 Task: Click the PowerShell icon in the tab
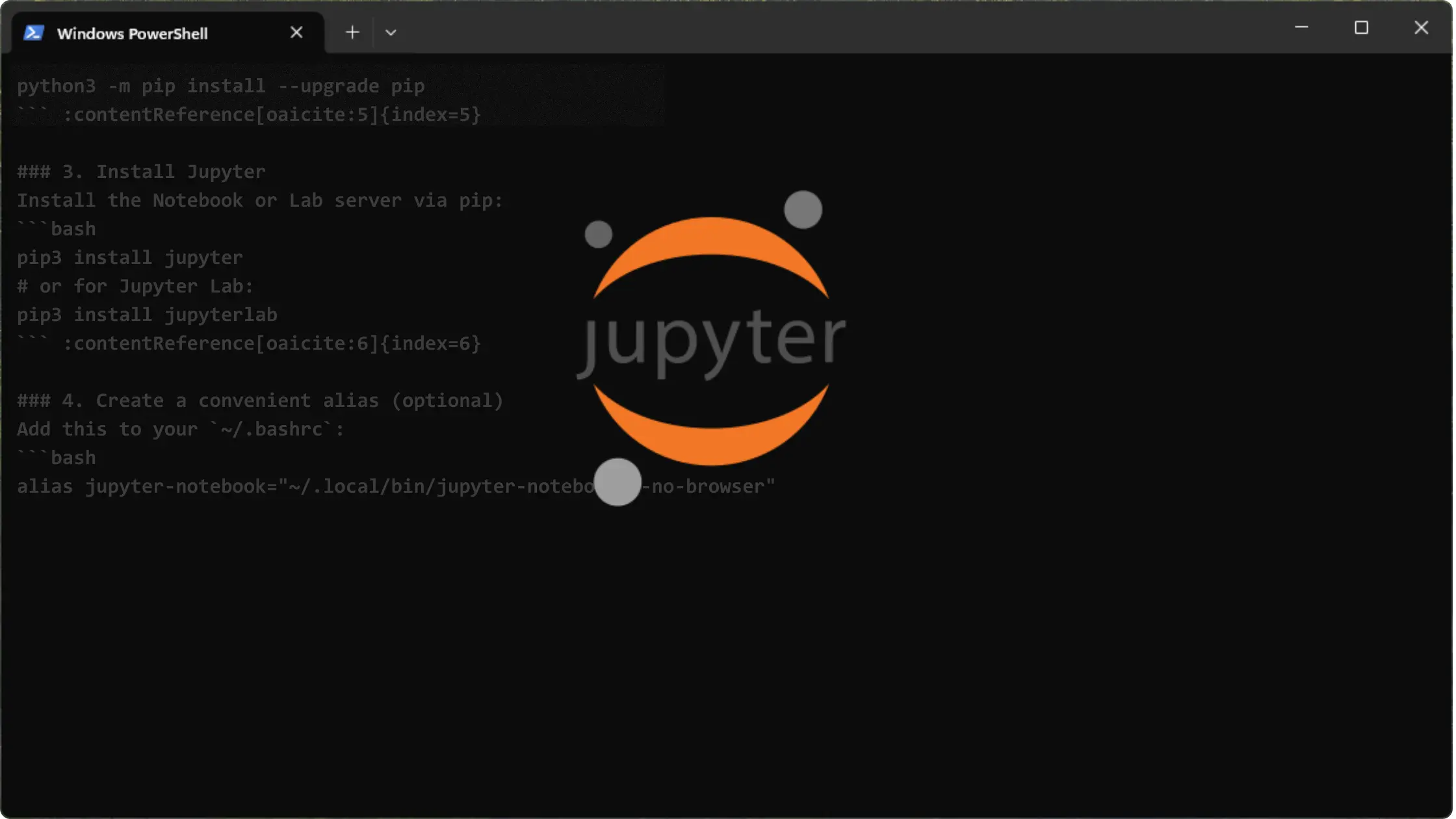pyautogui.click(x=33, y=33)
